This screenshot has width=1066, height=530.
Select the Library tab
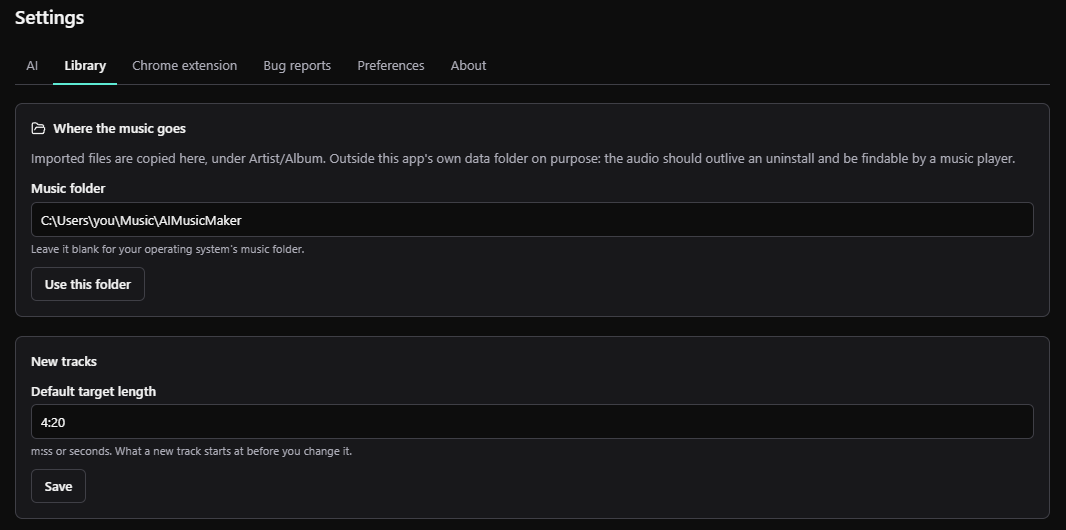[x=85, y=66]
